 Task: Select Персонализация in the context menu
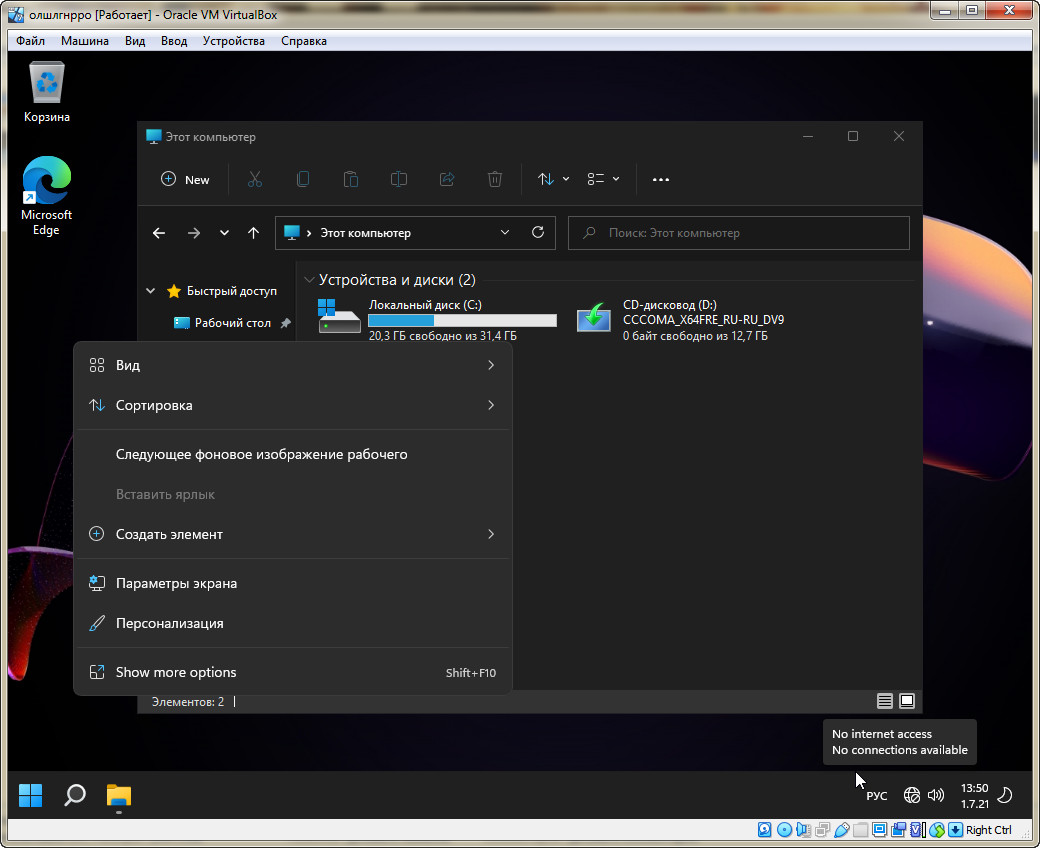pos(169,623)
